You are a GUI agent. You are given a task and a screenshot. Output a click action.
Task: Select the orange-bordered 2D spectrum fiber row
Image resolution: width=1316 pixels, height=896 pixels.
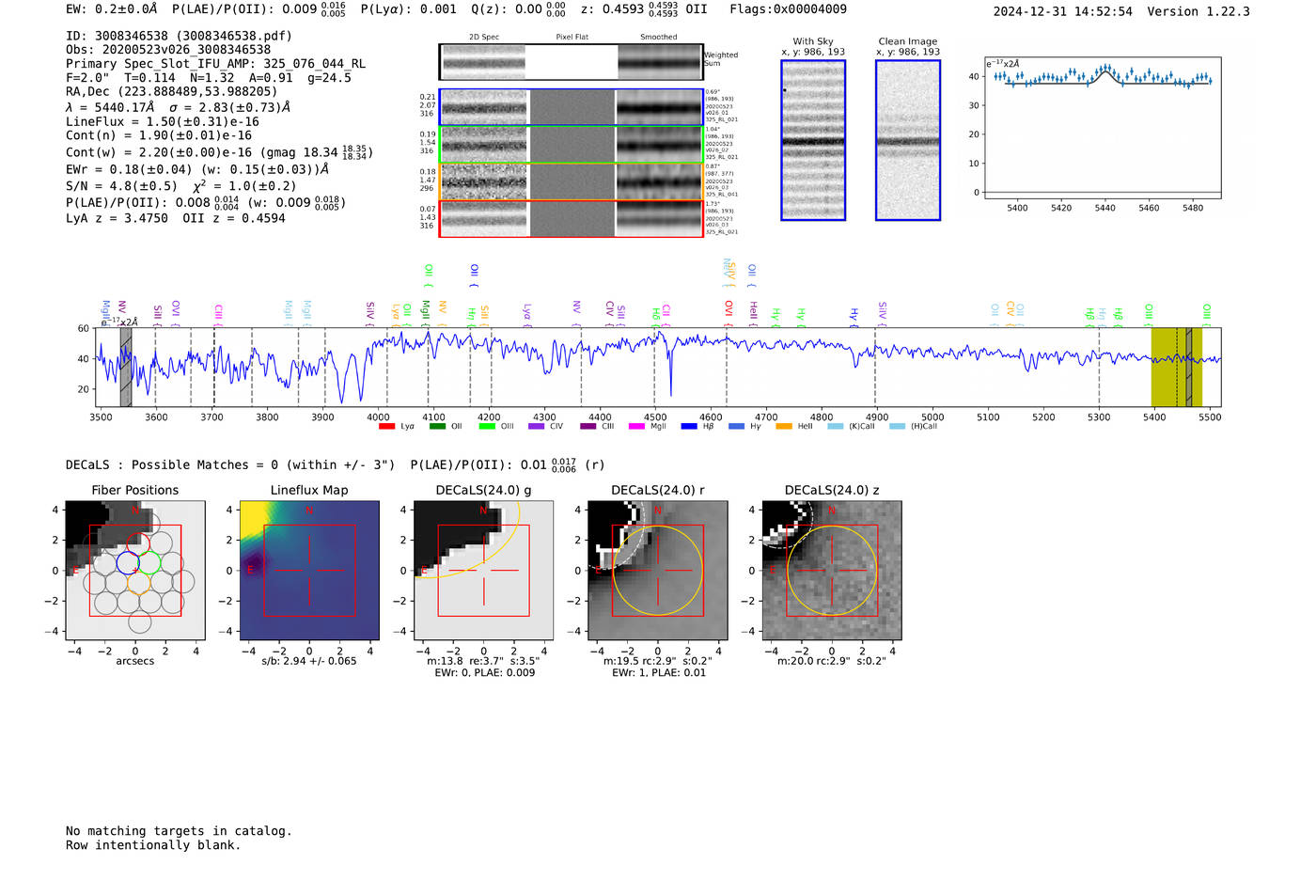[572, 181]
